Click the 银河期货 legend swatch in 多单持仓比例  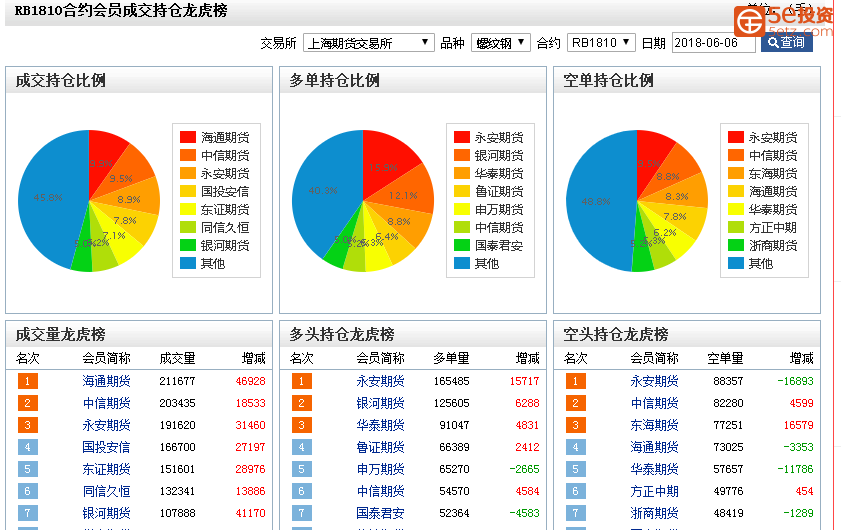[462, 156]
